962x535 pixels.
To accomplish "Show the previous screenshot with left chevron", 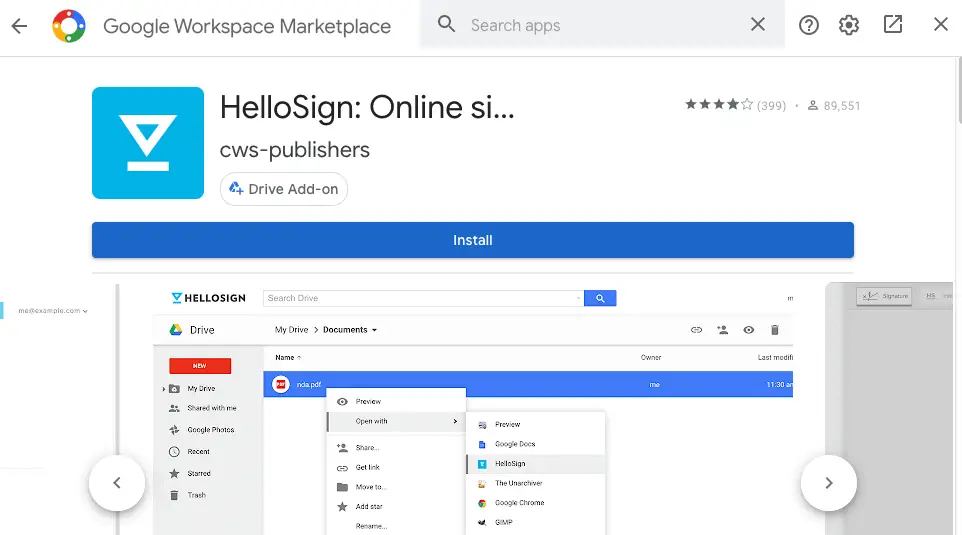I will pos(117,483).
